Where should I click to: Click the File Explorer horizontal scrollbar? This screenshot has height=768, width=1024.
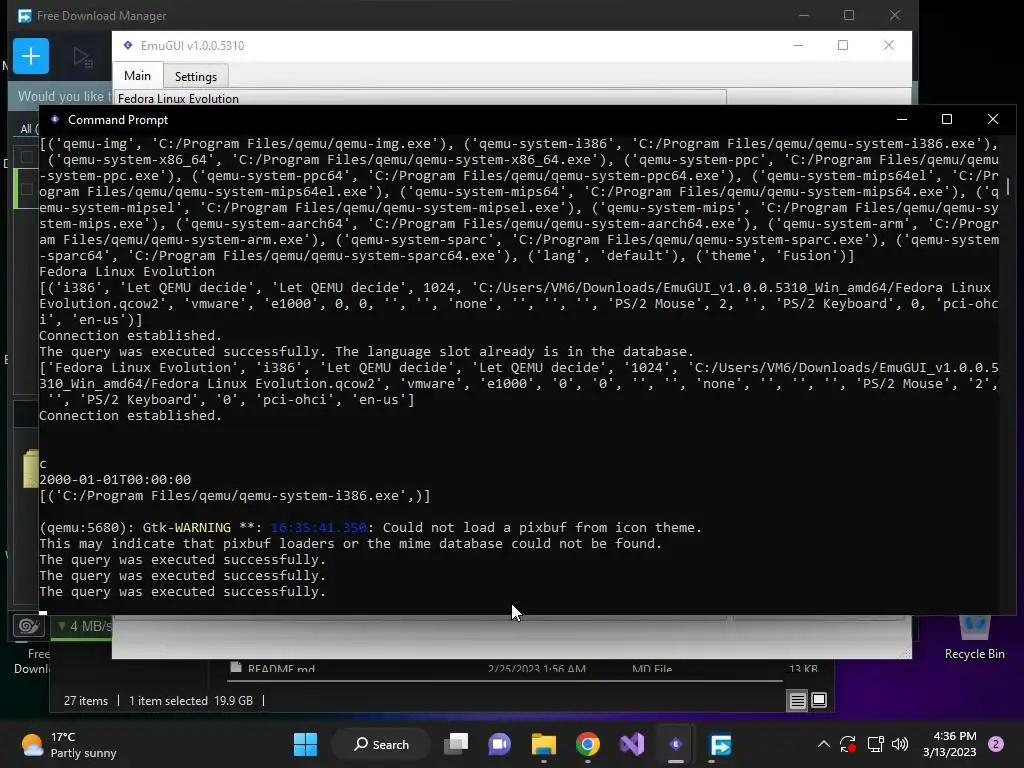pyautogui.click(x=504, y=680)
